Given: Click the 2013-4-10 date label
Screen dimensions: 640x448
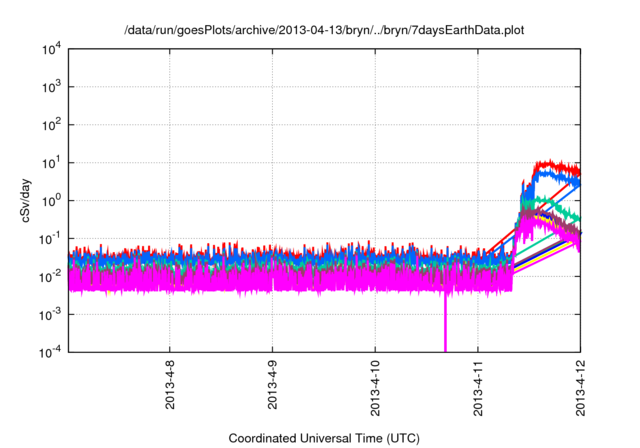Looking at the screenshot, I should click(375, 388).
